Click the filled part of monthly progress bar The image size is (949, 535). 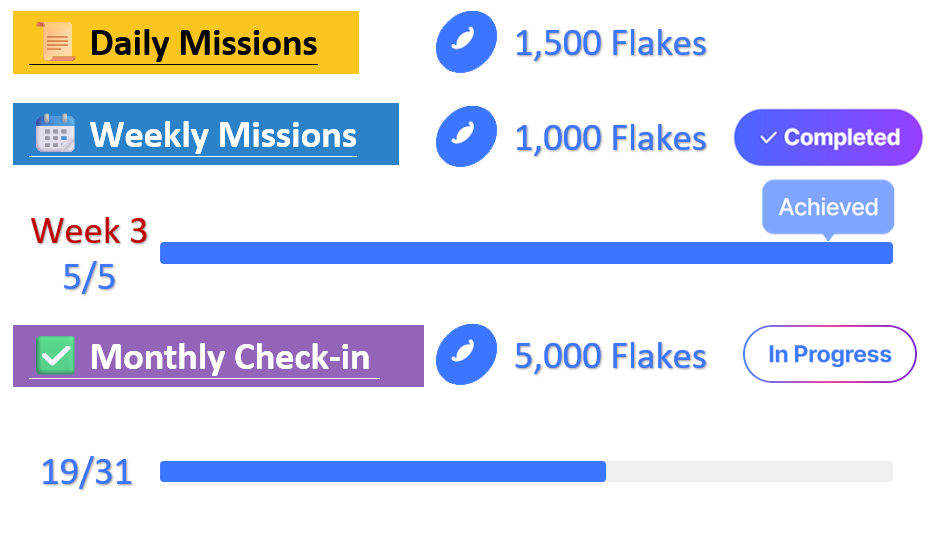point(383,471)
